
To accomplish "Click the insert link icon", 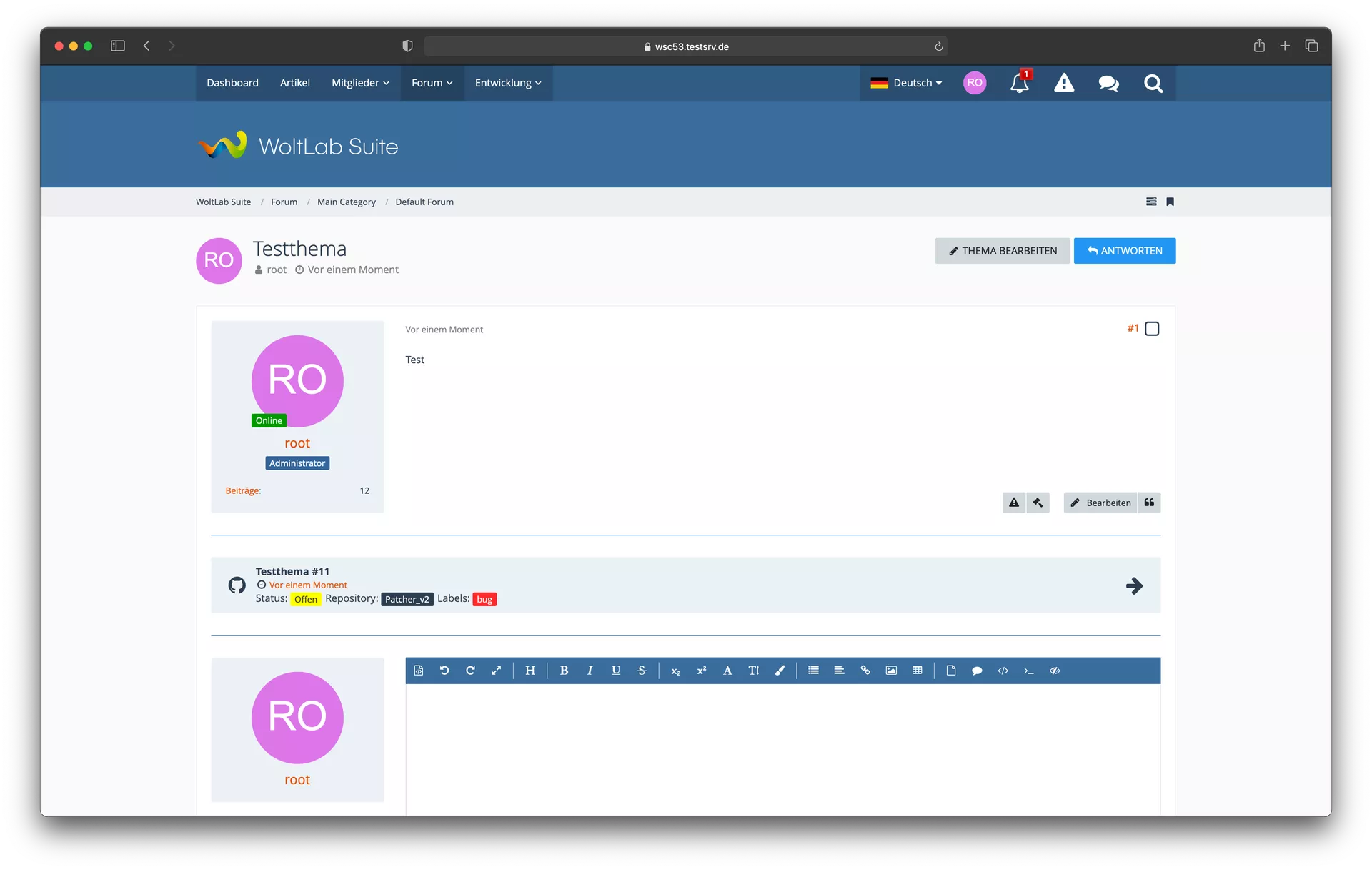I will [x=865, y=671].
